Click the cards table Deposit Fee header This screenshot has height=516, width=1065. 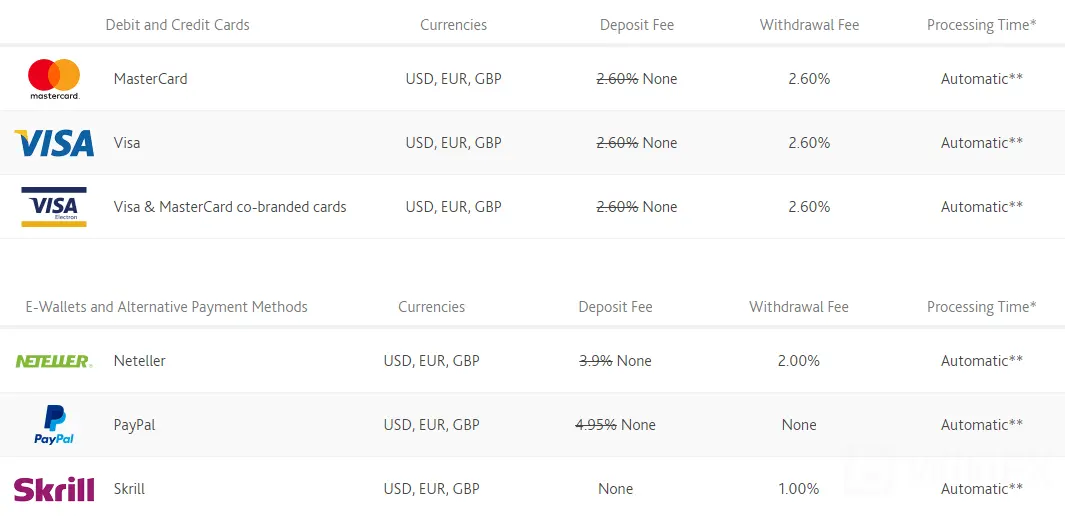637,25
